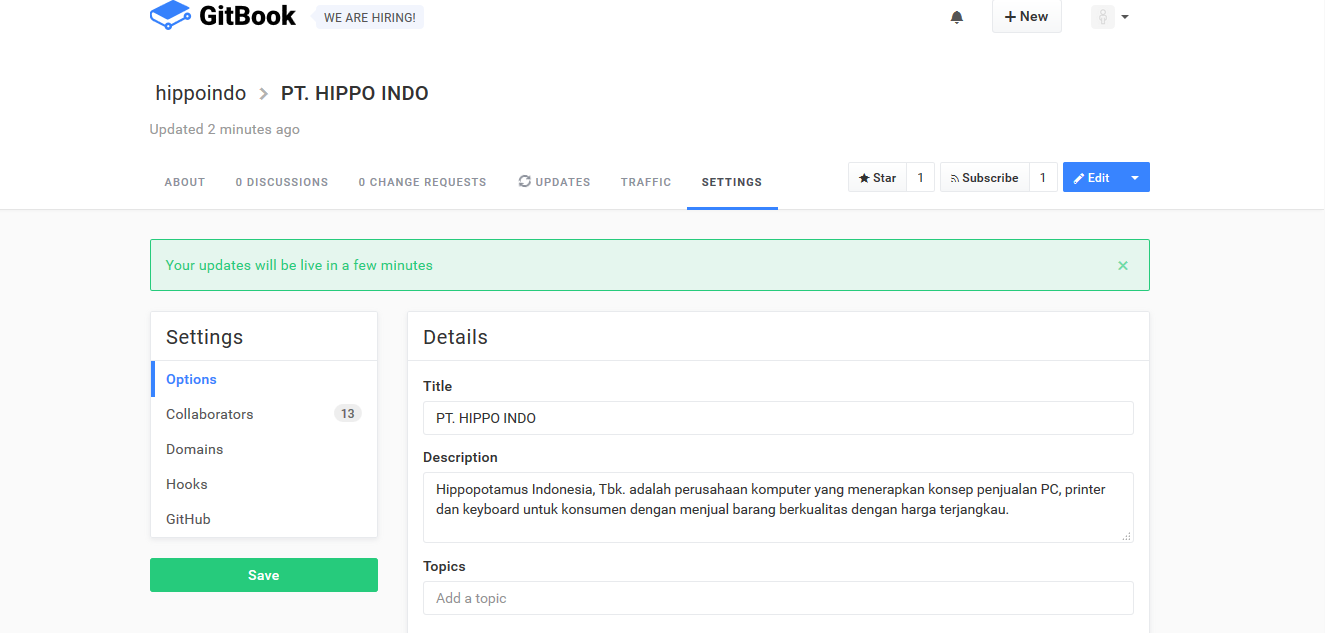
Task: Go to the Change Requests tab
Action: click(x=422, y=182)
